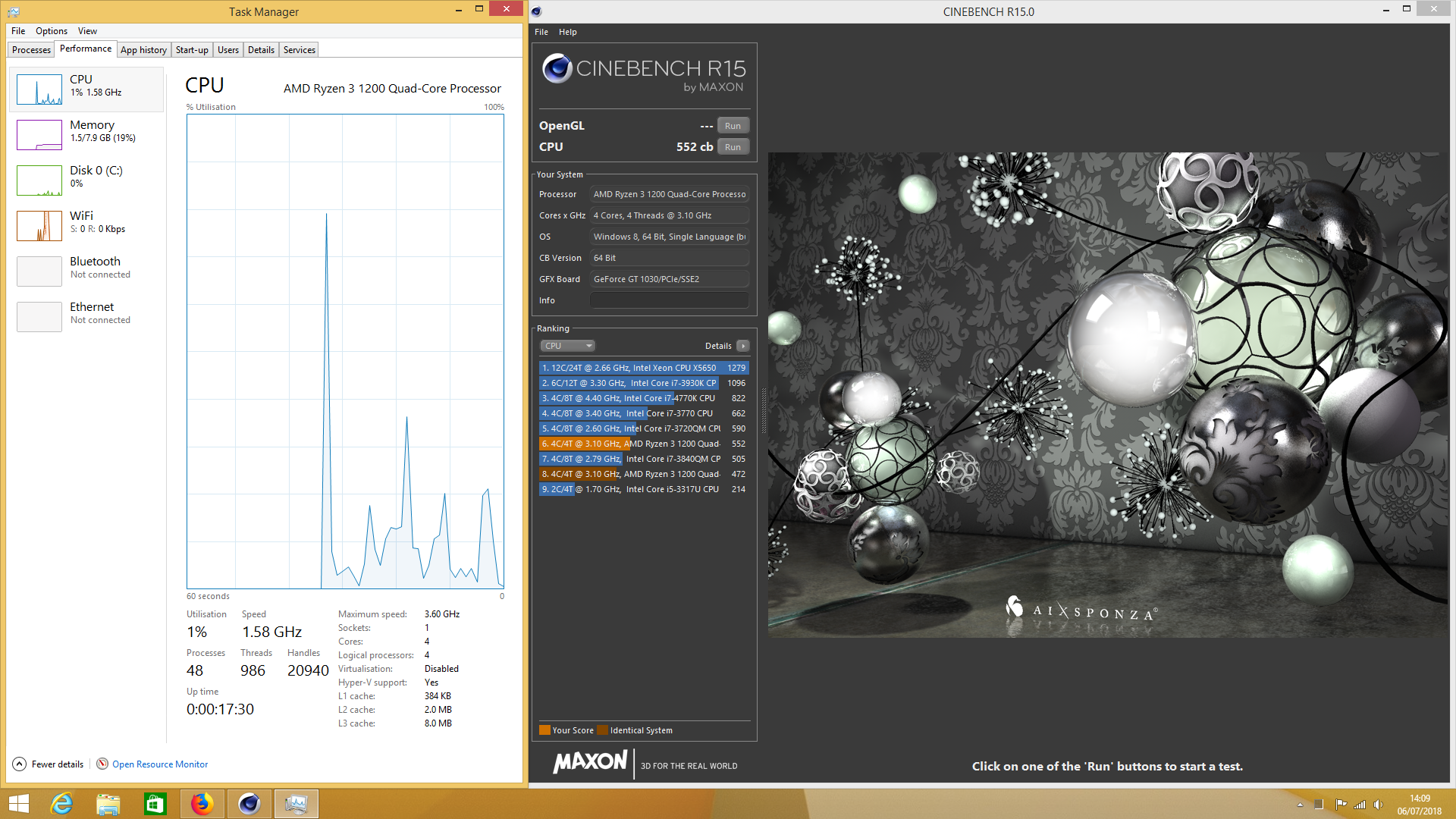Screen dimensions: 1456x819
Task: Select the CPU graph thumbnail in sidebar
Action: click(x=39, y=89)
